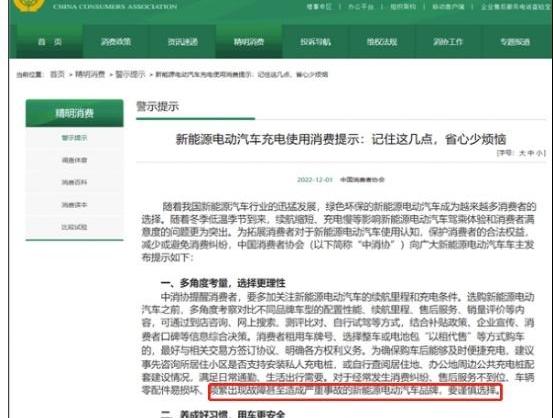Open the 专题报道 navigation tab
This screenshot has height=418, width=553.
coord(515,42)
